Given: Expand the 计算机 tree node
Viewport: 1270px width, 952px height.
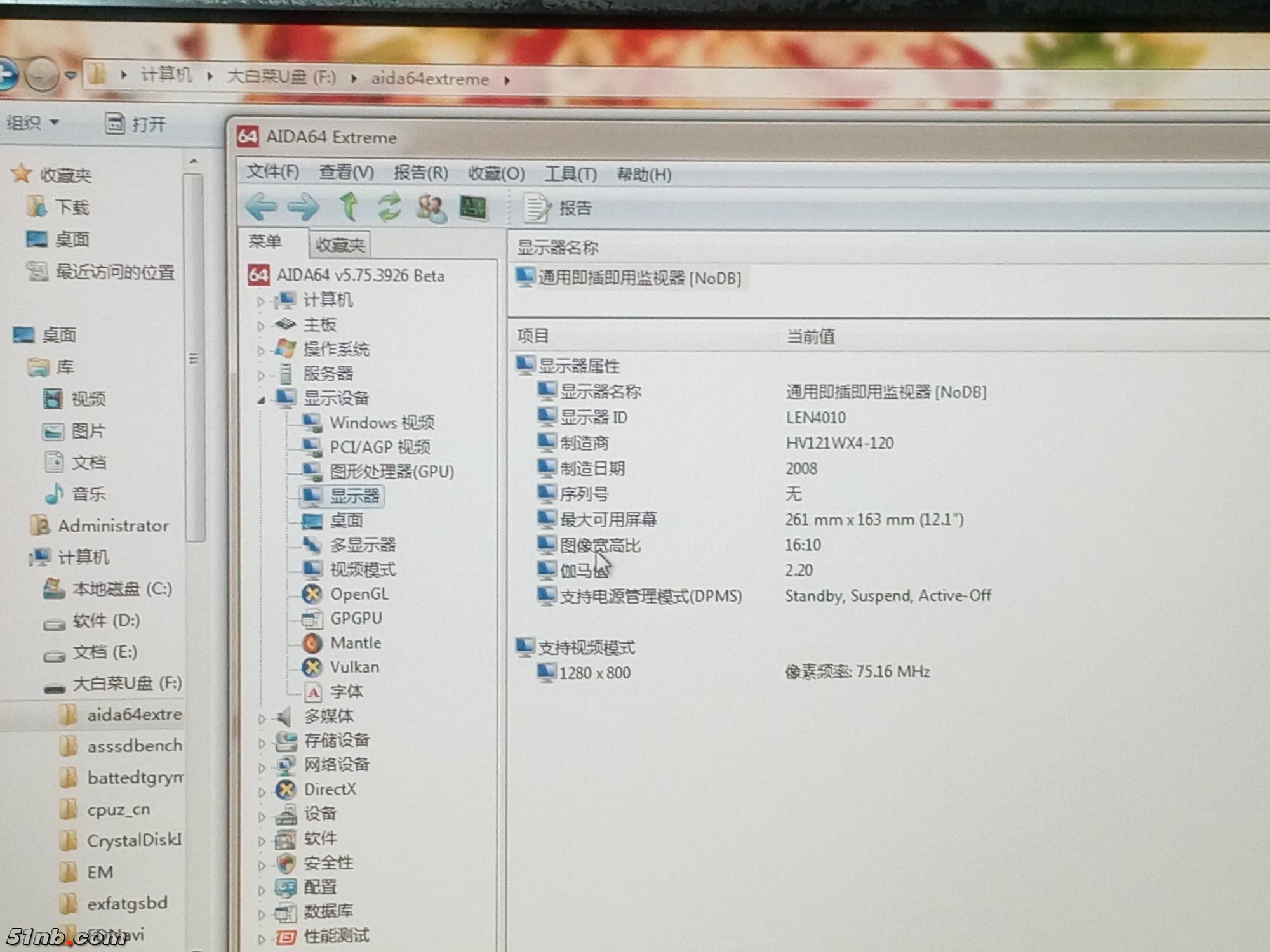Looking at the screenshot, I should tap(260, 301).
